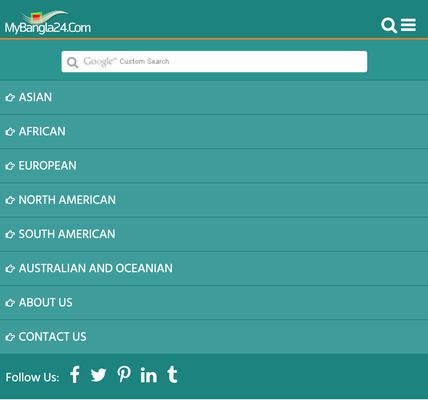Open AUSTRALIAN AND OCEANIAN category
Screen dimensions: 428x400
click(x=214, y=268)
